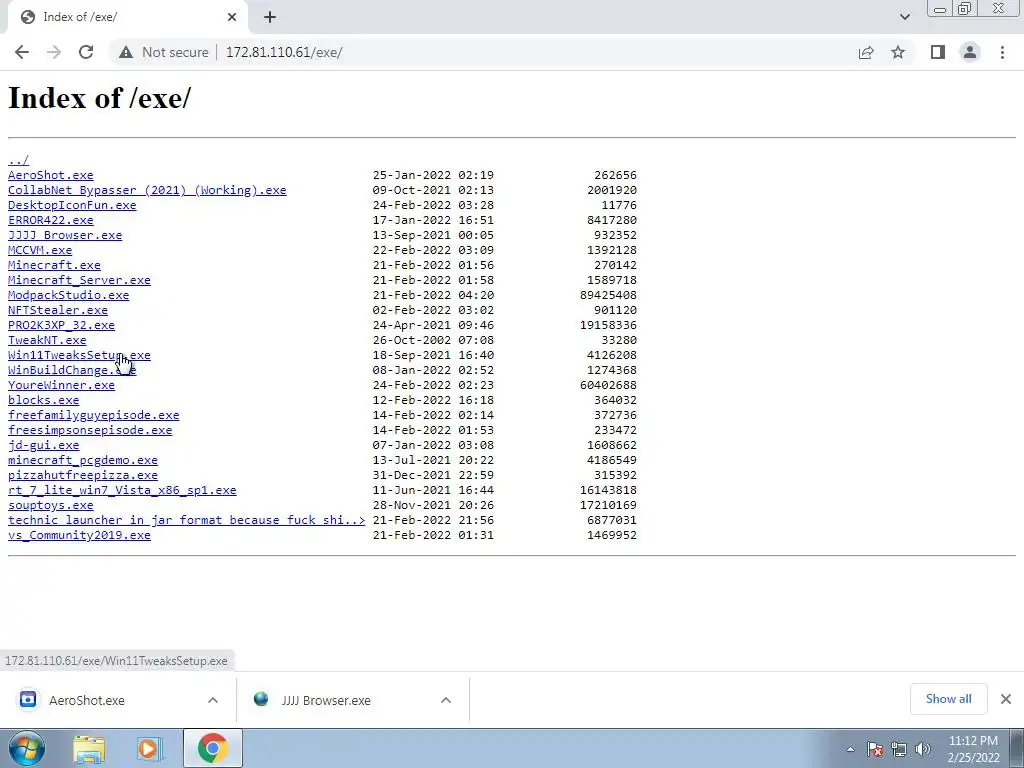
Task: Click the minecraft_pcgdemo.exe link
Action: [83, 460]
